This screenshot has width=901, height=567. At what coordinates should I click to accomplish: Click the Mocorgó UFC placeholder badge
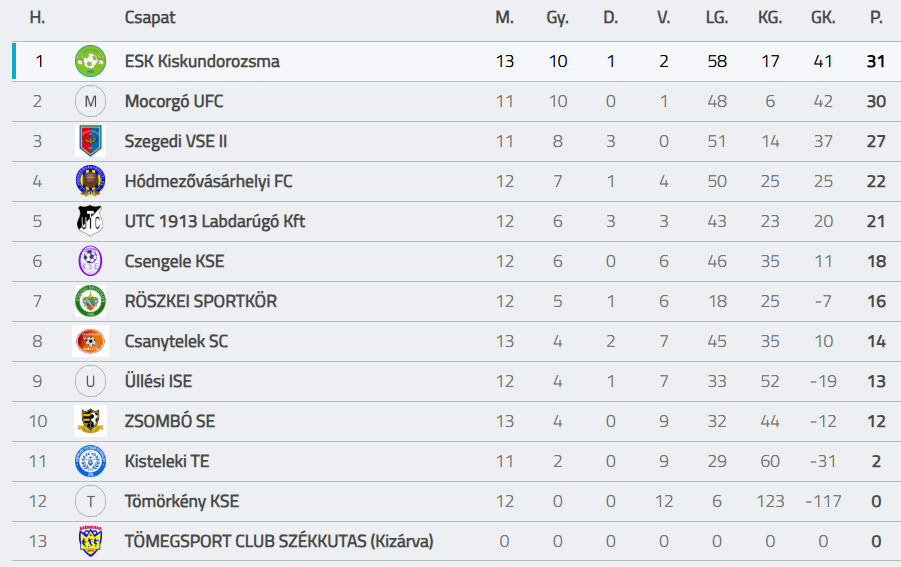pyautogui.click(x=90, y=101)
